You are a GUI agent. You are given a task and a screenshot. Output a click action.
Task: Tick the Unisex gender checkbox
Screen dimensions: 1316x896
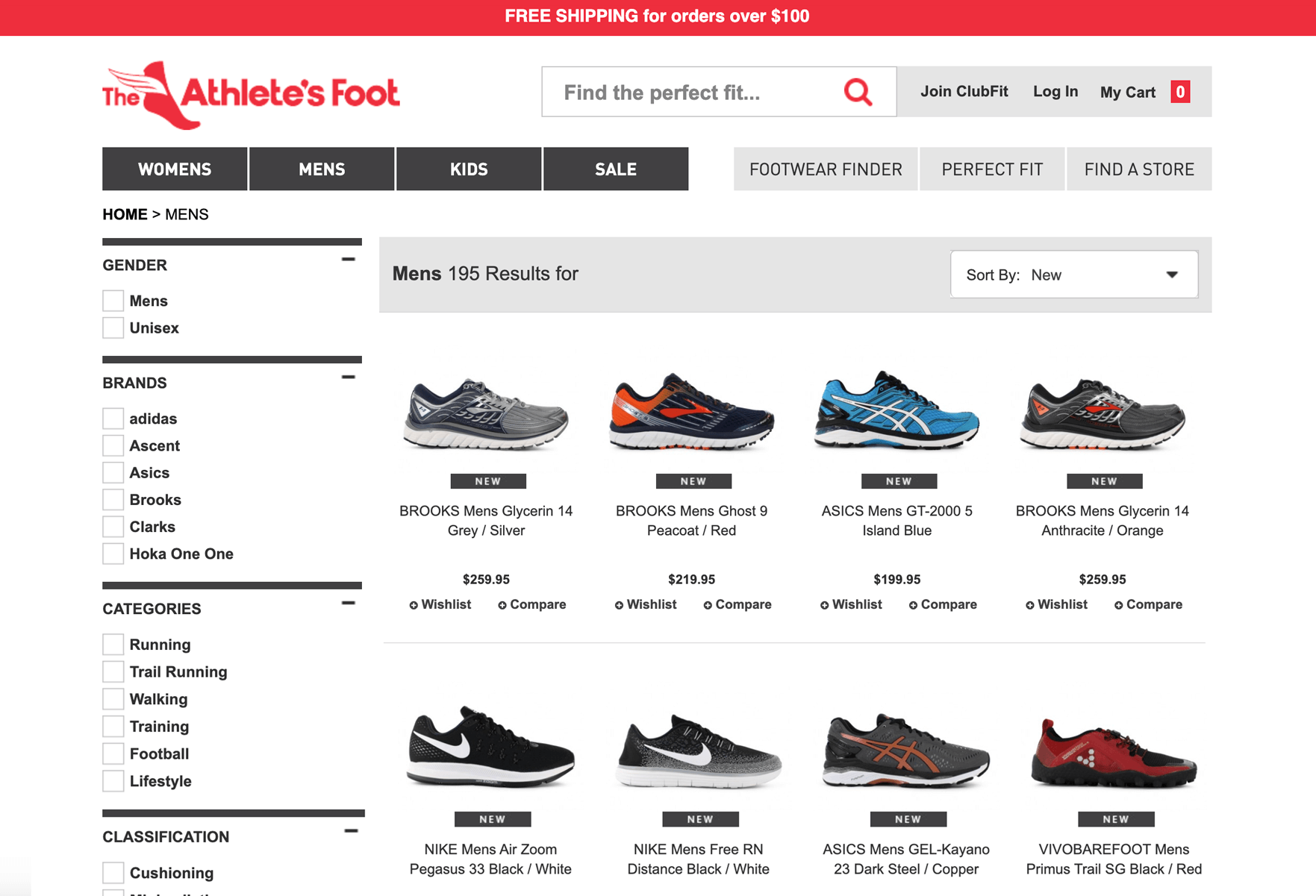(x=113, y=328)
